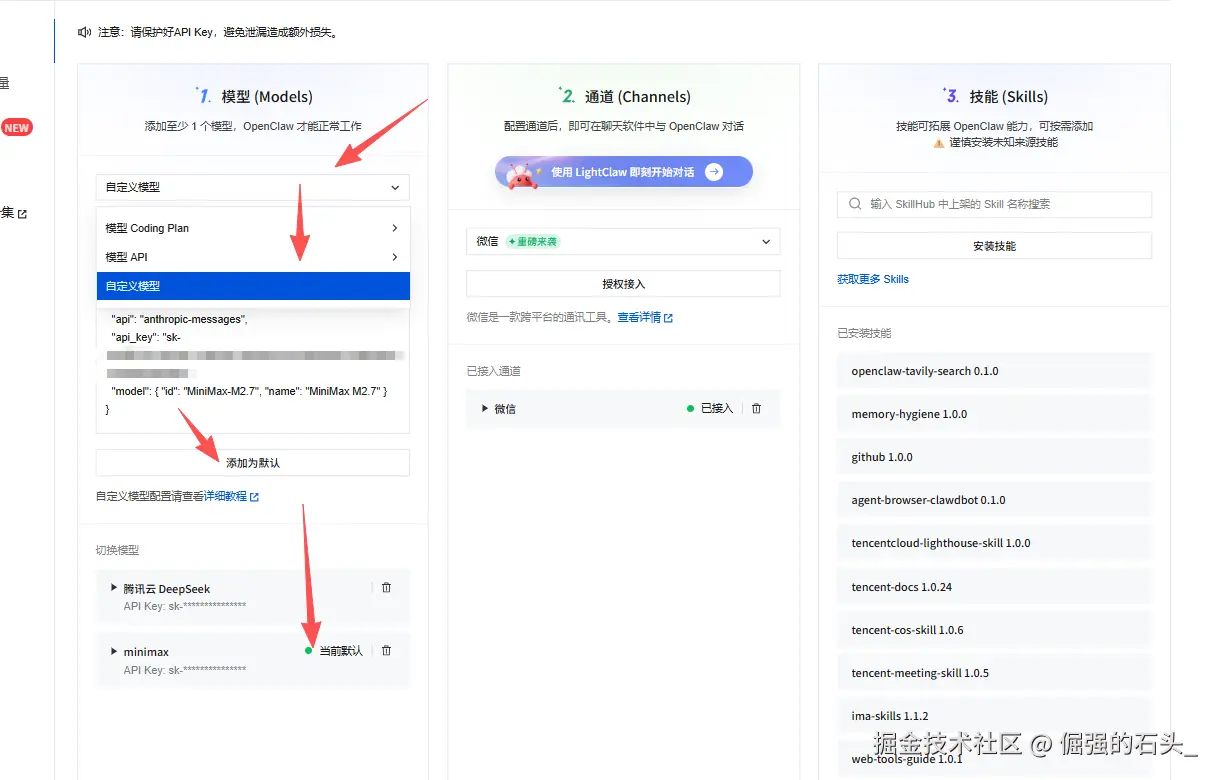Expand the 模型 Coding Plan submenu

(253, 228)
